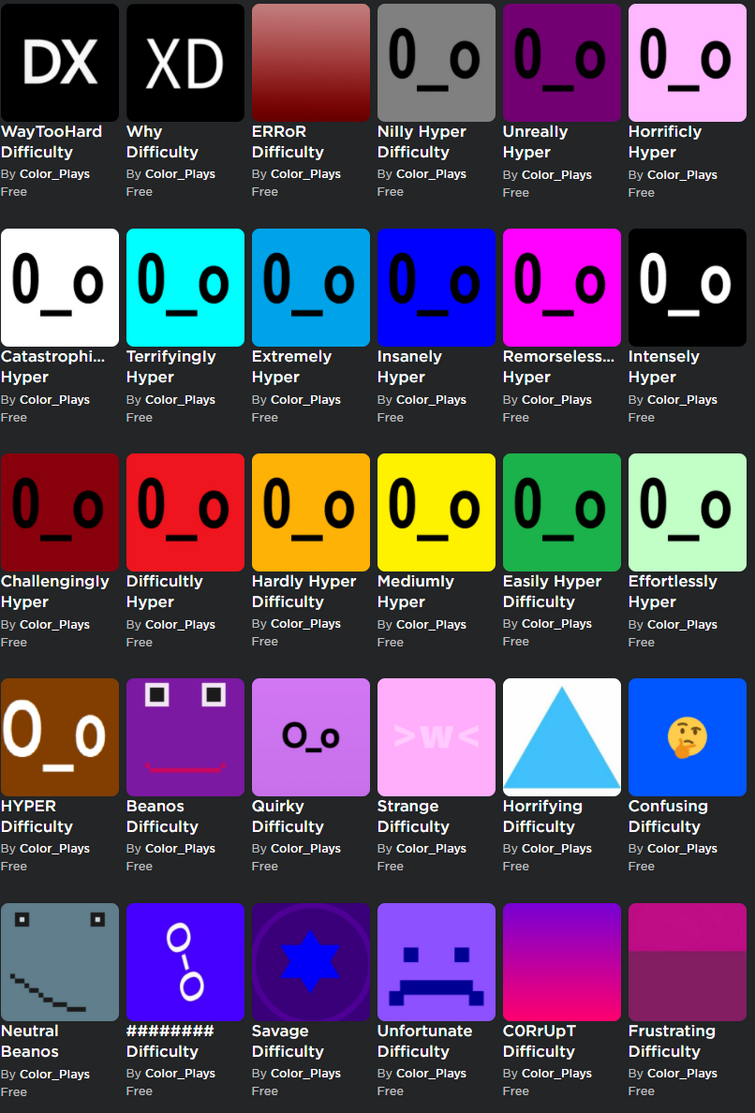Click the Savage Difficulty blue star icon
The height and width of the screenshot is (1113, 755).
pos(311,962)
